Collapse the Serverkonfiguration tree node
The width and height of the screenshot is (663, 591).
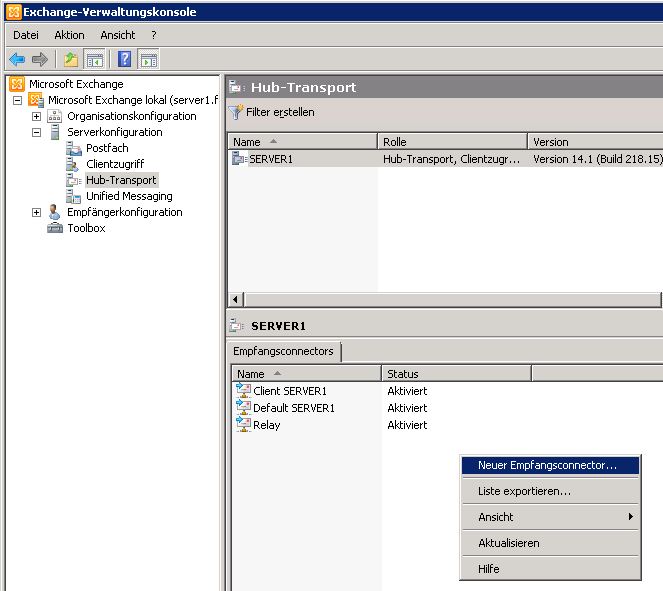click(37, 132)
